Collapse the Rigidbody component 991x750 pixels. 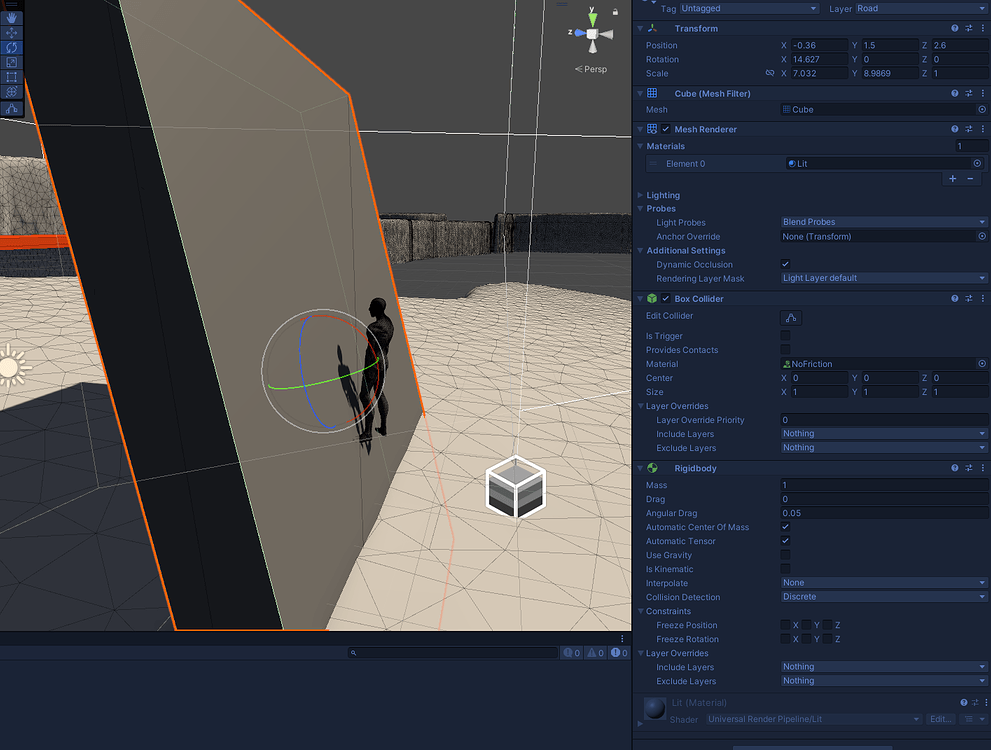640,468
